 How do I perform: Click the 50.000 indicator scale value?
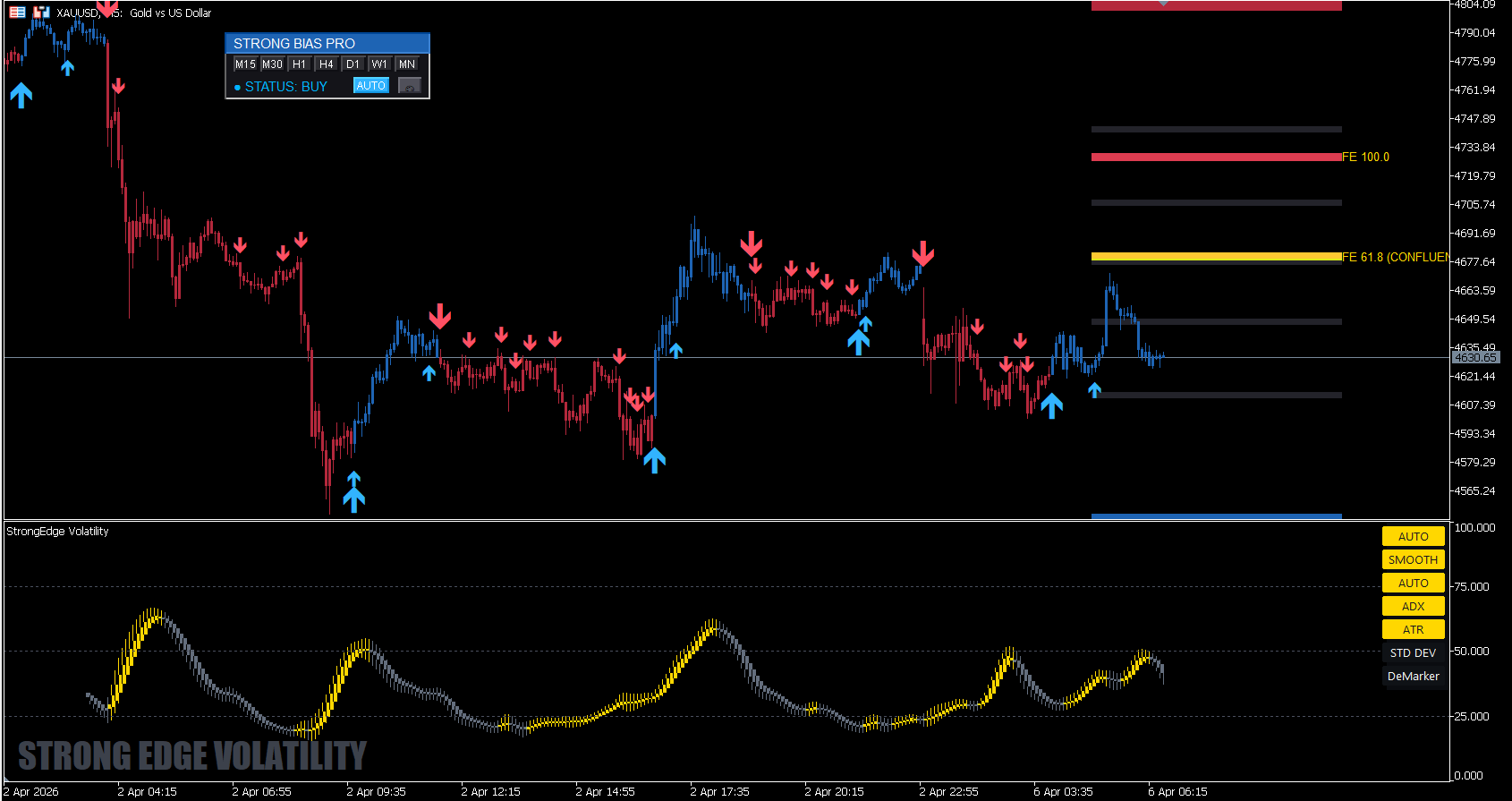(1472, 651)
